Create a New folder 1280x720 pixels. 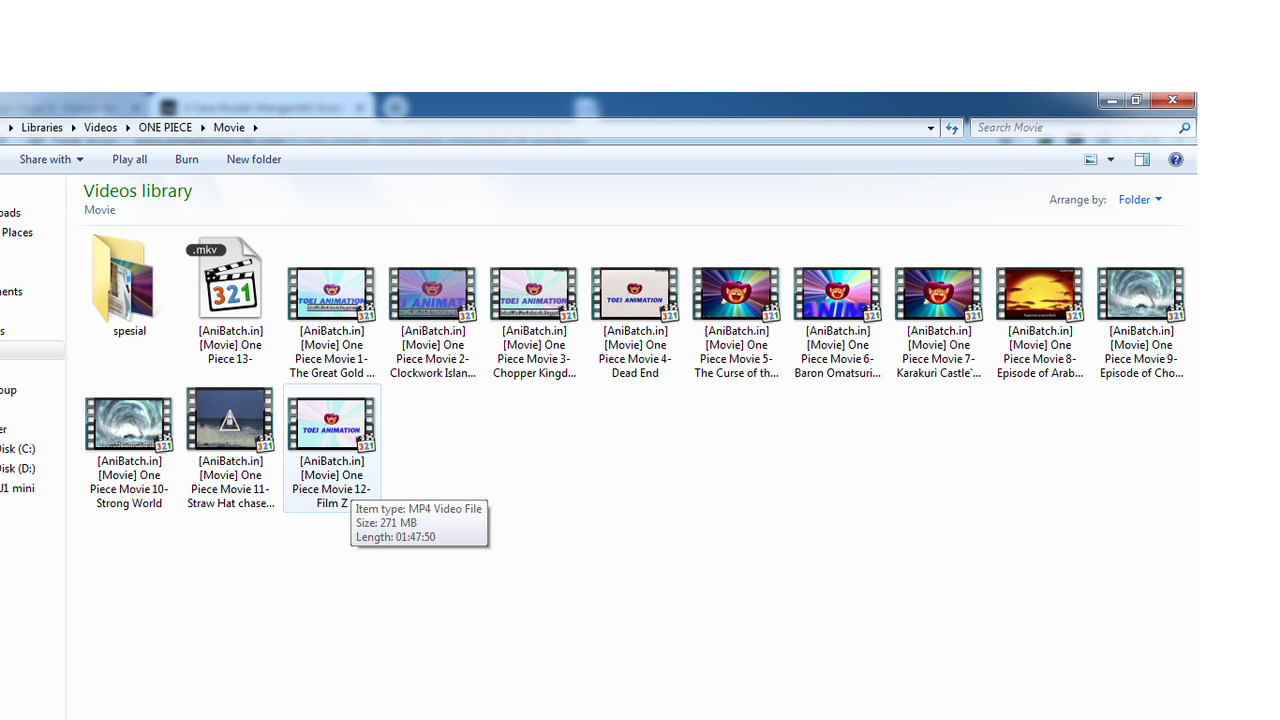coord(254,159)
